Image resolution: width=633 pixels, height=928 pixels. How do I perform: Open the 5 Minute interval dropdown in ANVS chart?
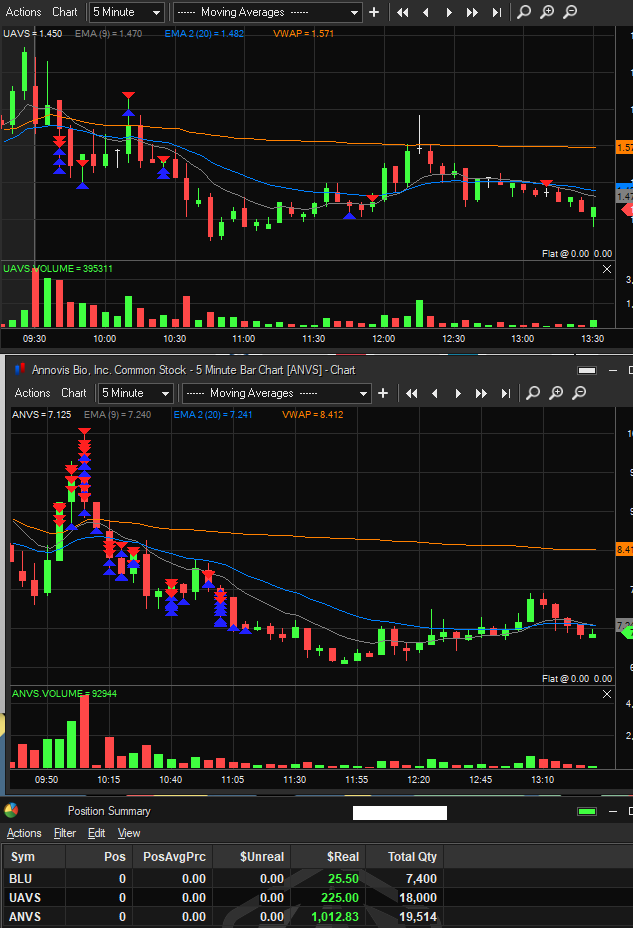pyautogui.click(x=135, y=393)
